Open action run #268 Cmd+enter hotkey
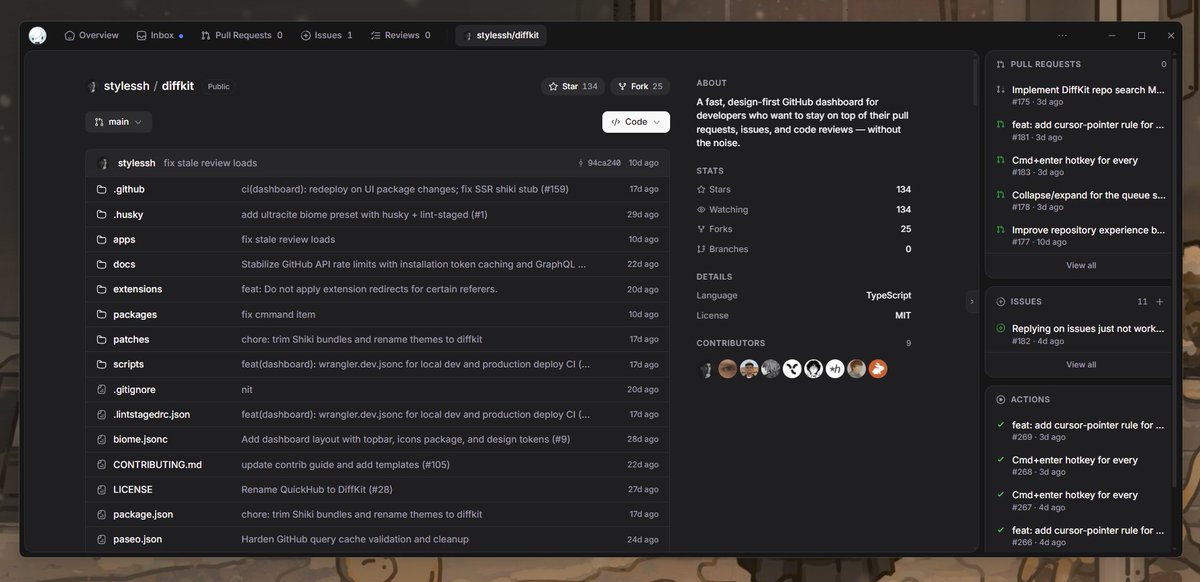This screenshot has width=1200, height=582. click(1080, 466)
